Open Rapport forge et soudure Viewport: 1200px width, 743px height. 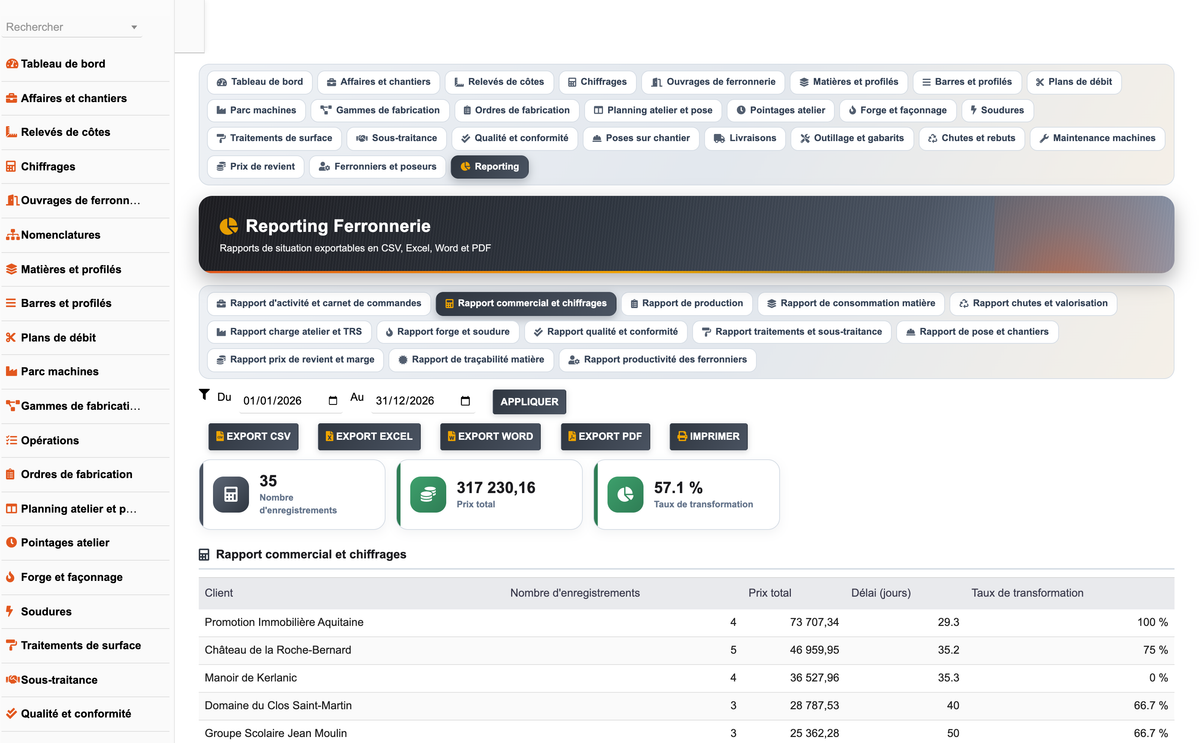(x=447, y=331)
